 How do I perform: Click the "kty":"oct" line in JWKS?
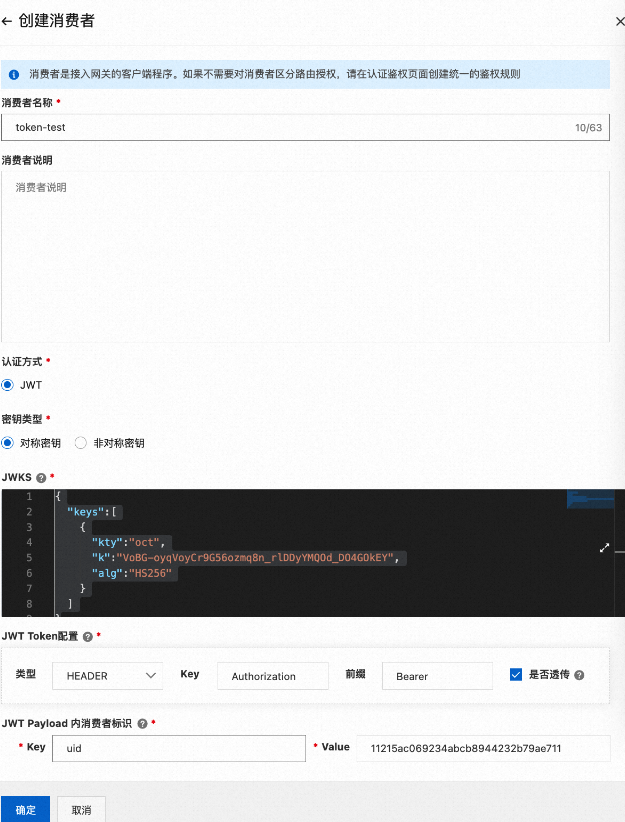128,543
